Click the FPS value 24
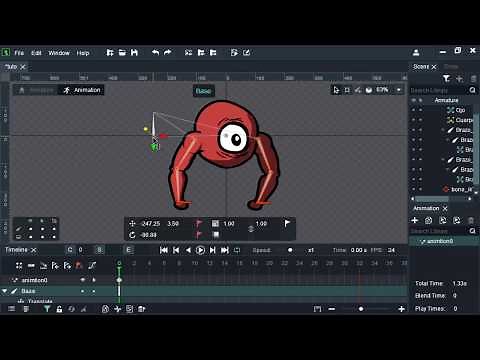Viewport: 480px width, 360px height. coord(391,250)
